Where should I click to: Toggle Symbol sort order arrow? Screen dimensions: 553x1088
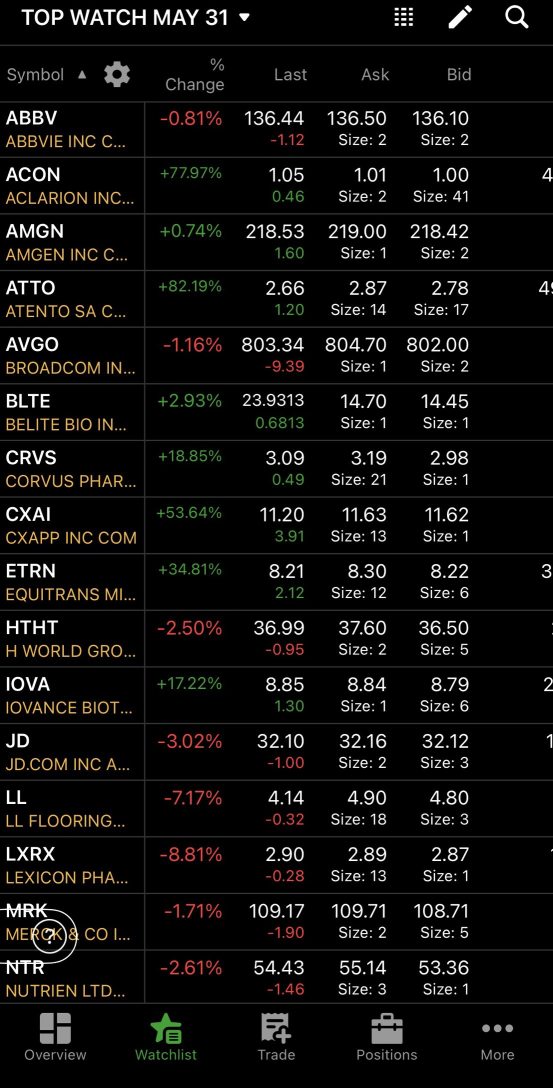[x=82, y=74]
